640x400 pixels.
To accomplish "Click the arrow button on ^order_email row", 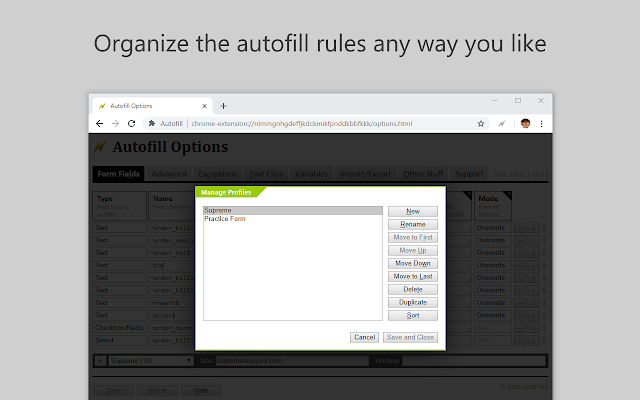I will [533, 240].
